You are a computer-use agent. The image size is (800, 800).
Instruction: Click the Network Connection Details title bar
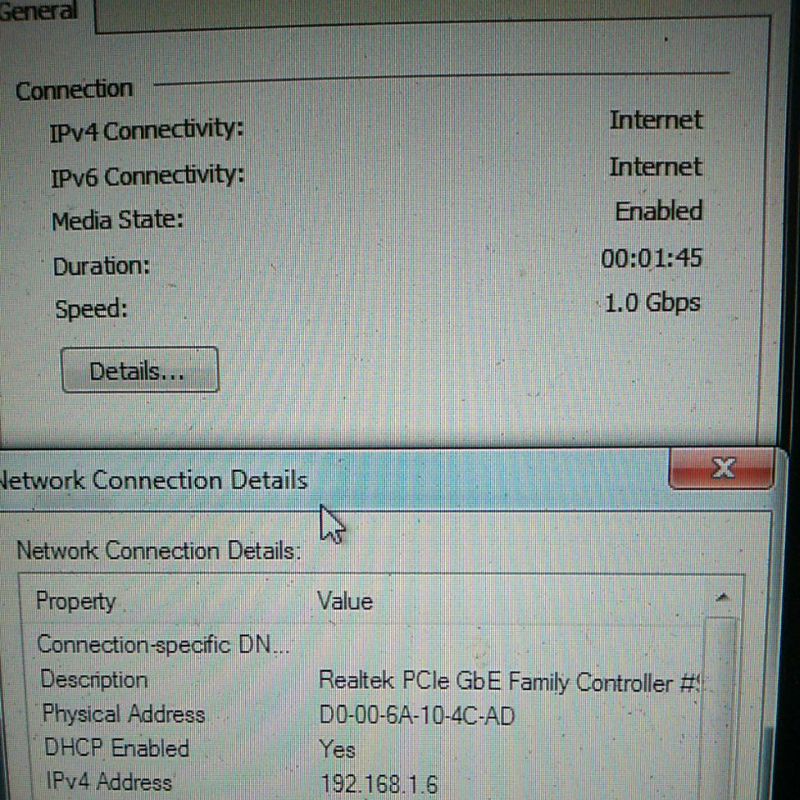pos(332,480)
